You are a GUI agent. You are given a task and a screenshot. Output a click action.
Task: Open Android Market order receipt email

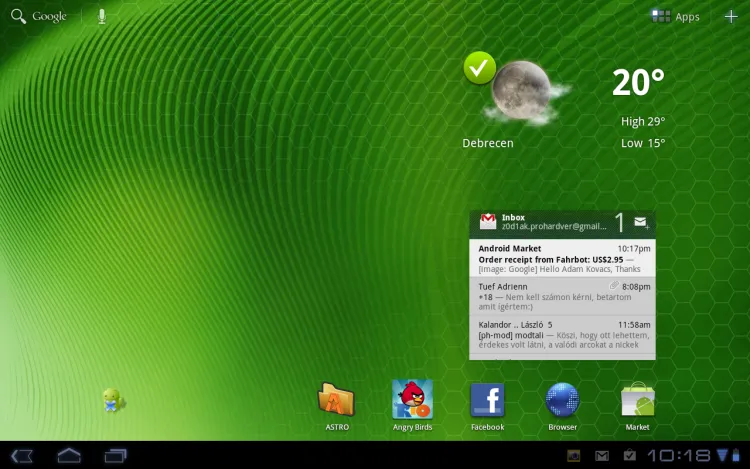pos(563,258)
